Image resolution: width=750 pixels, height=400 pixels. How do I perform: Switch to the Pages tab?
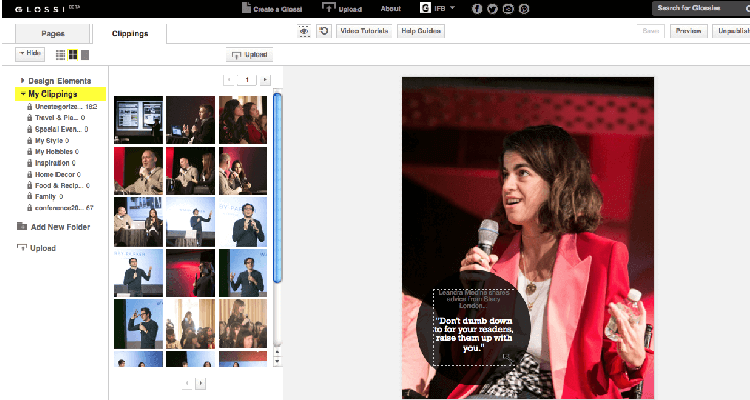53,33
